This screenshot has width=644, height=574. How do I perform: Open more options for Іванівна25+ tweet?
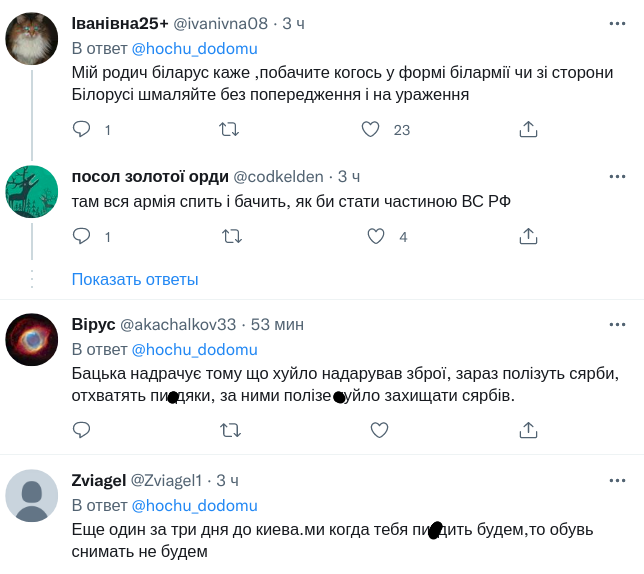point(618,23)
